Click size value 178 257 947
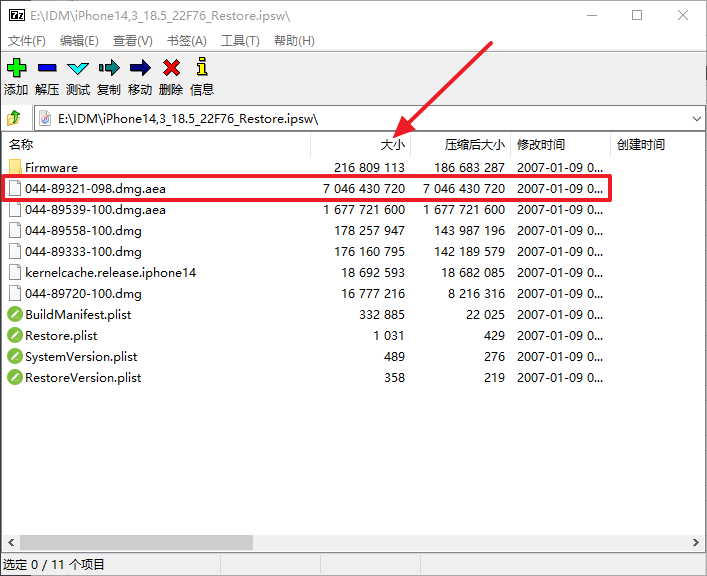 coord(369,230)
